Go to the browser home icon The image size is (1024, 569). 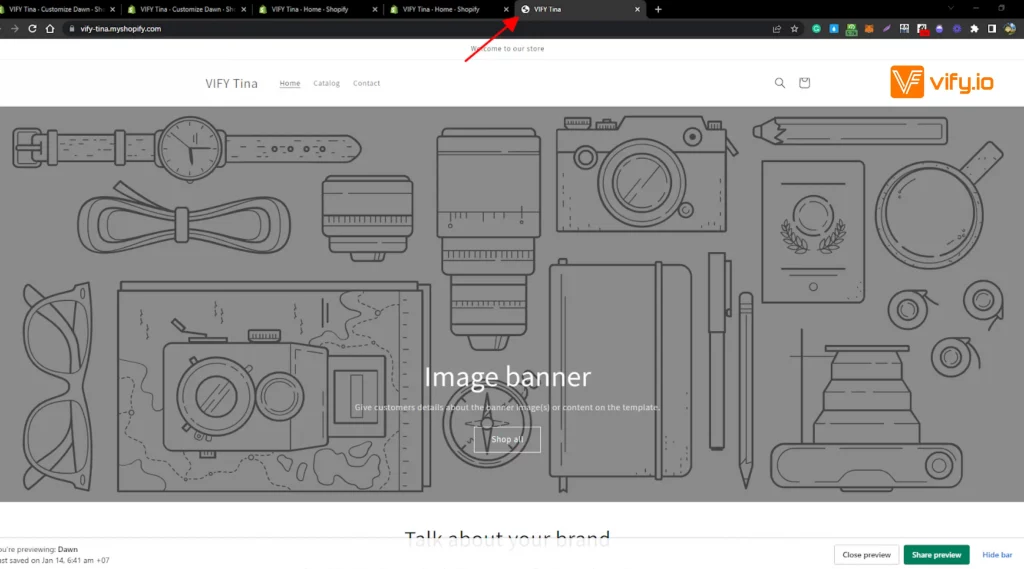click(x=50, y=29)
